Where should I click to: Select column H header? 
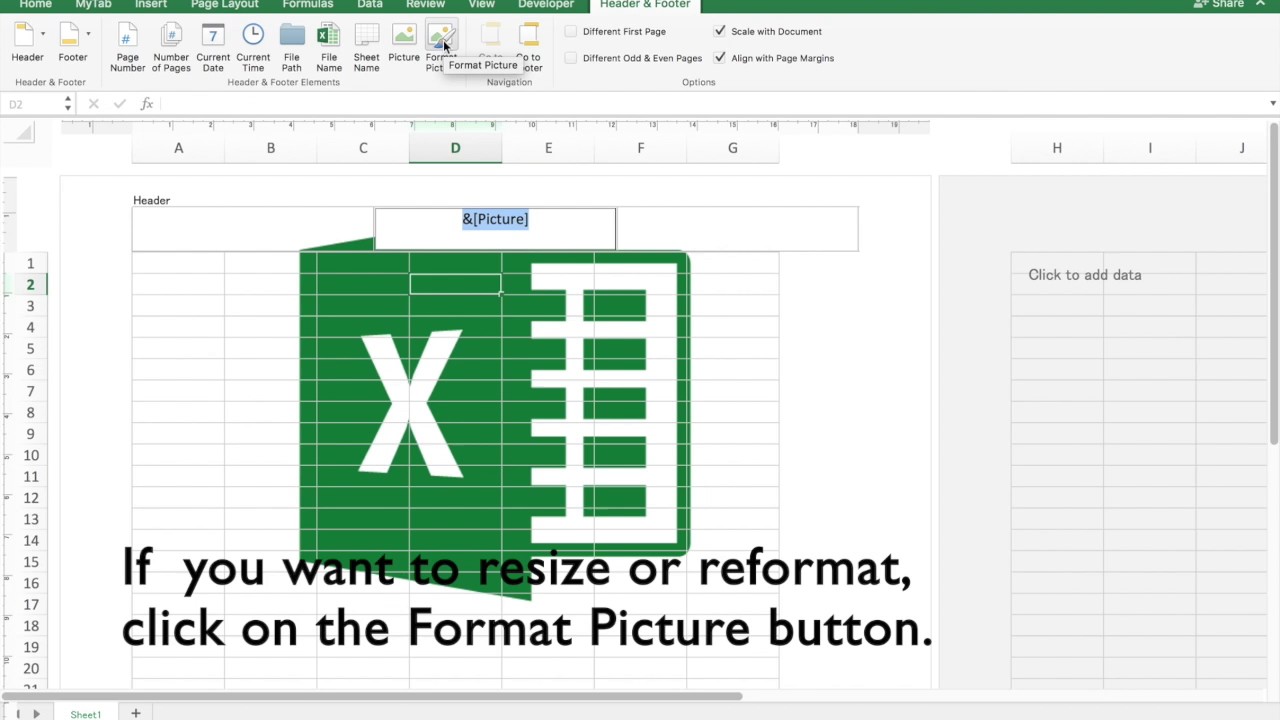1057,148
